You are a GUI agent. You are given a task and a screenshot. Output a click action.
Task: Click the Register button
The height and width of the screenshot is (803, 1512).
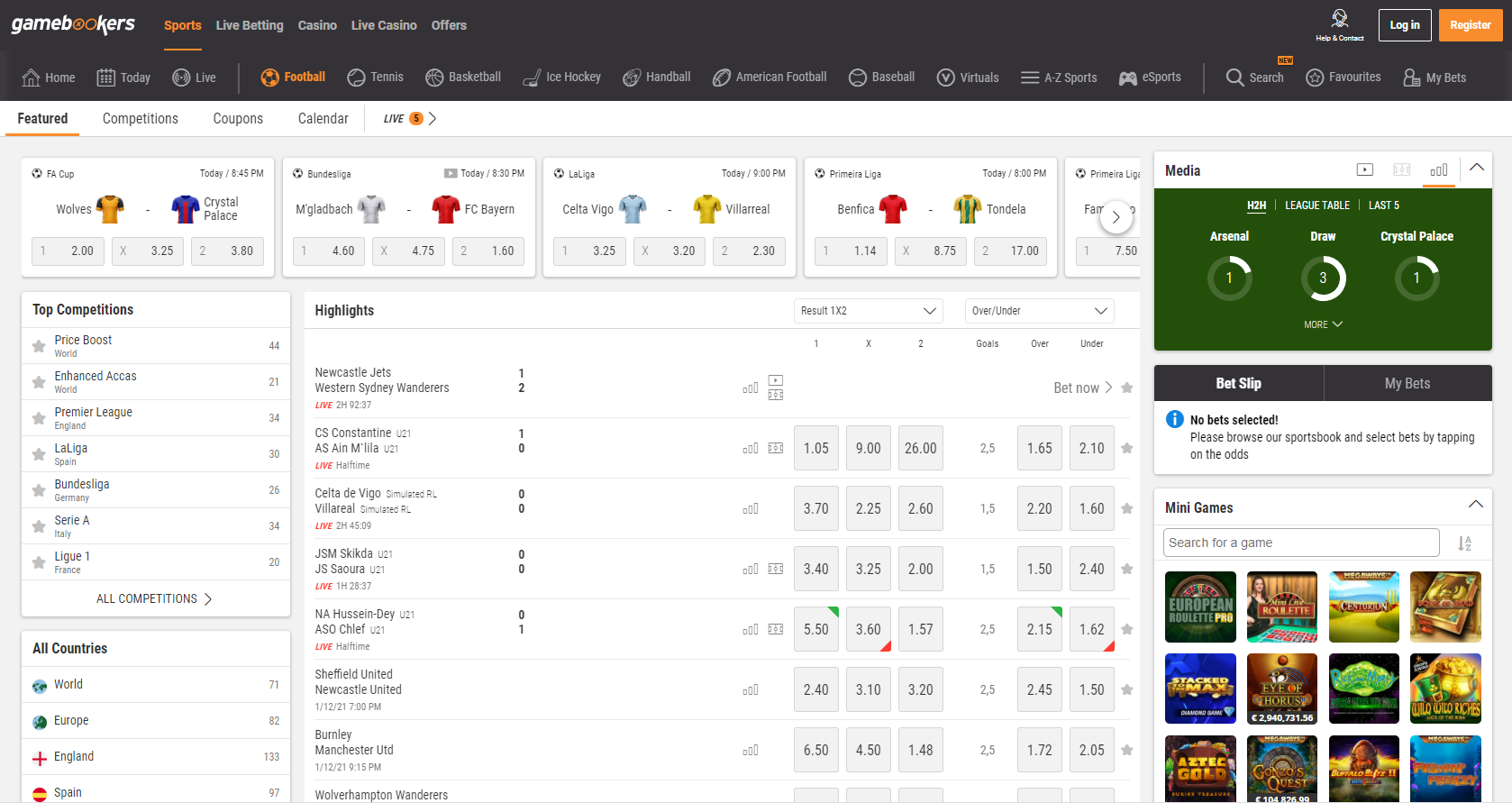pyautogui.click(x=1471, y=25)
